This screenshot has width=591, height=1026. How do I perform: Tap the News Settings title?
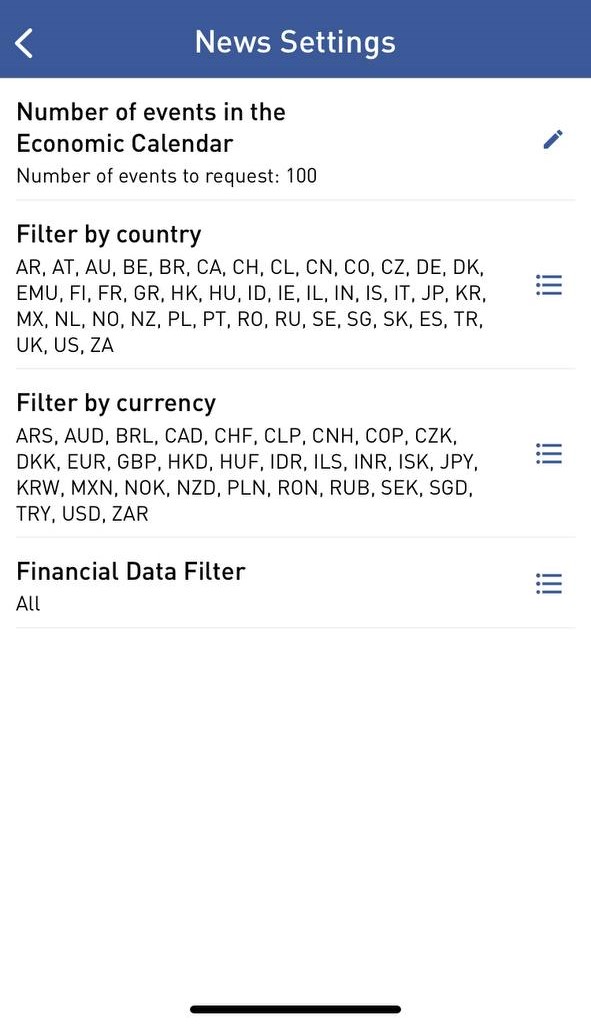pos(295,42)
